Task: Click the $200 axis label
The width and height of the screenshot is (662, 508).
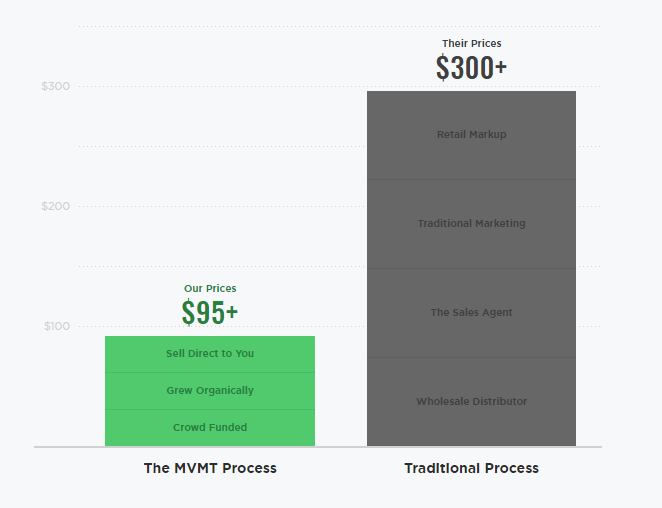Action: (56, 206)
